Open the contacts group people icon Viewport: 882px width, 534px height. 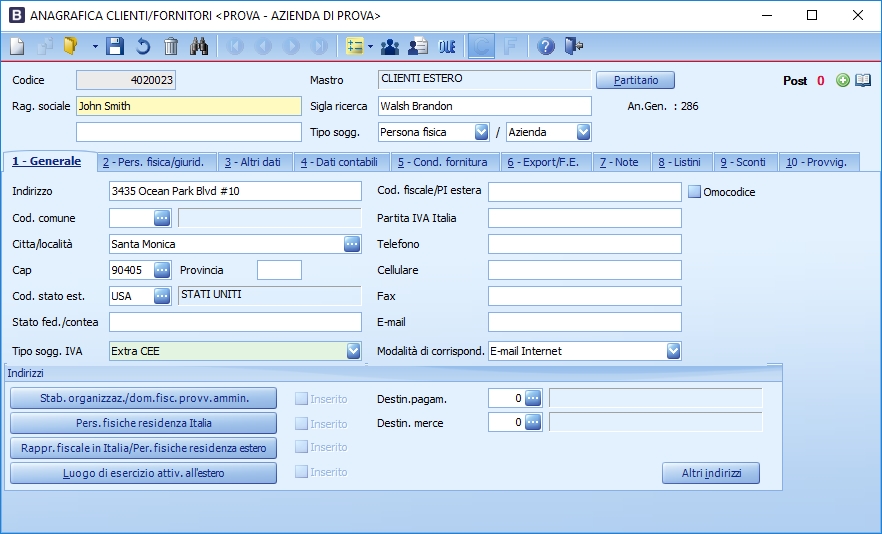point(390,46)
